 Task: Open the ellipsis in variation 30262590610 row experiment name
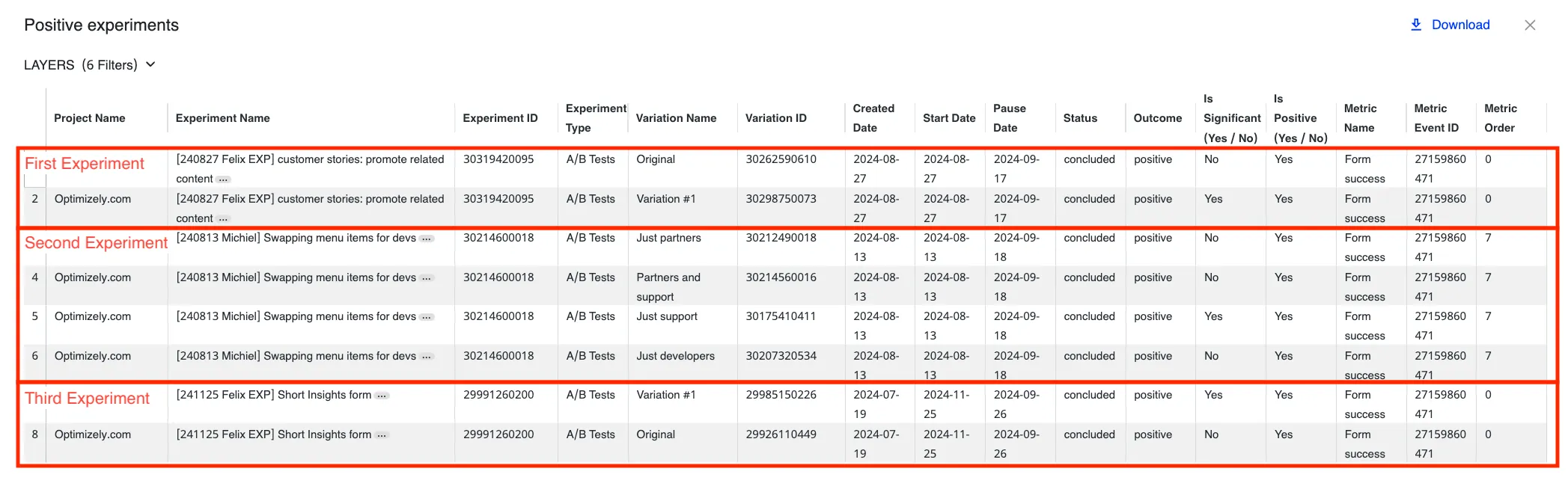tap(223, 179)
